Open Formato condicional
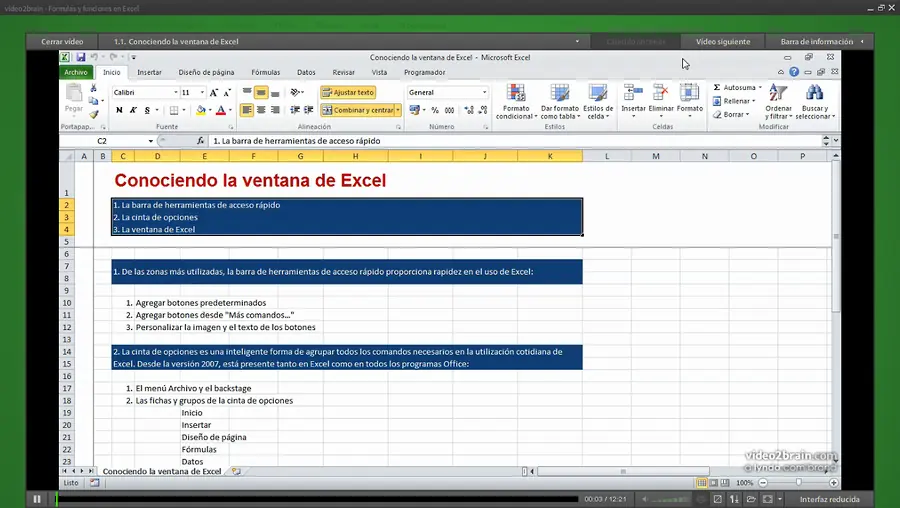This screenshot has height=508, width=900. (x=516, y=102)
